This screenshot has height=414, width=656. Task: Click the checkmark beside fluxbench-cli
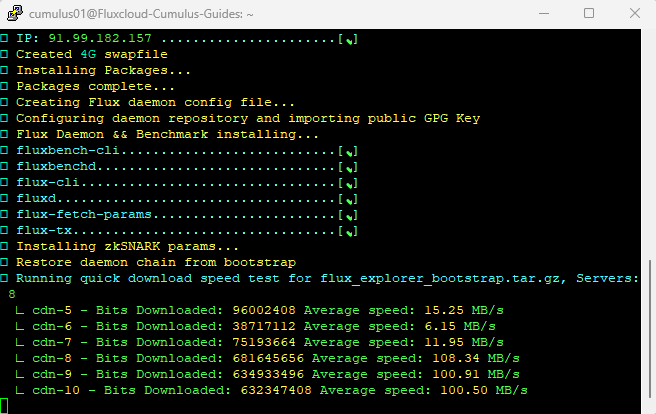348,152
